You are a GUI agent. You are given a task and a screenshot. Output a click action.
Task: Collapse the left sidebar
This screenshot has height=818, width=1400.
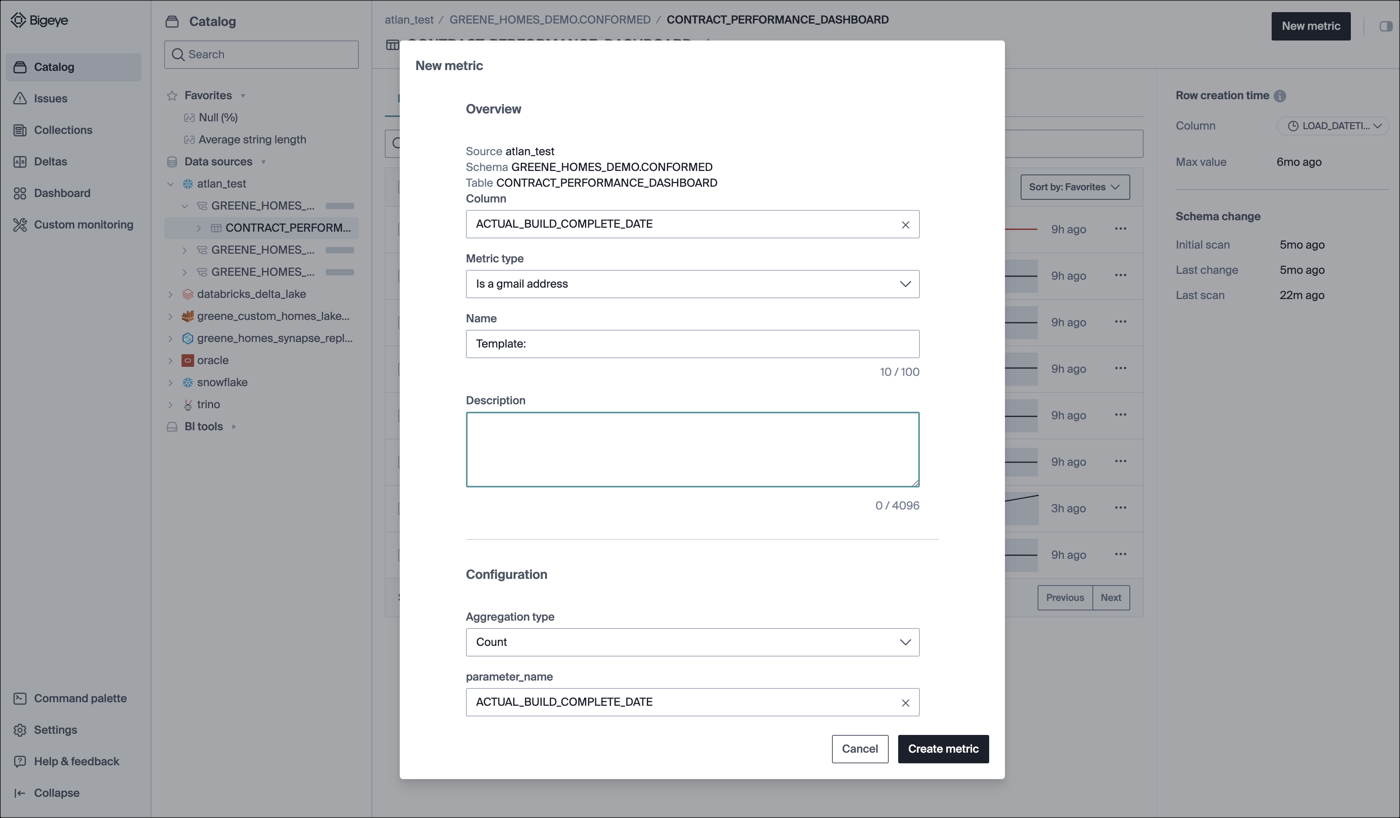click(73, 793)
